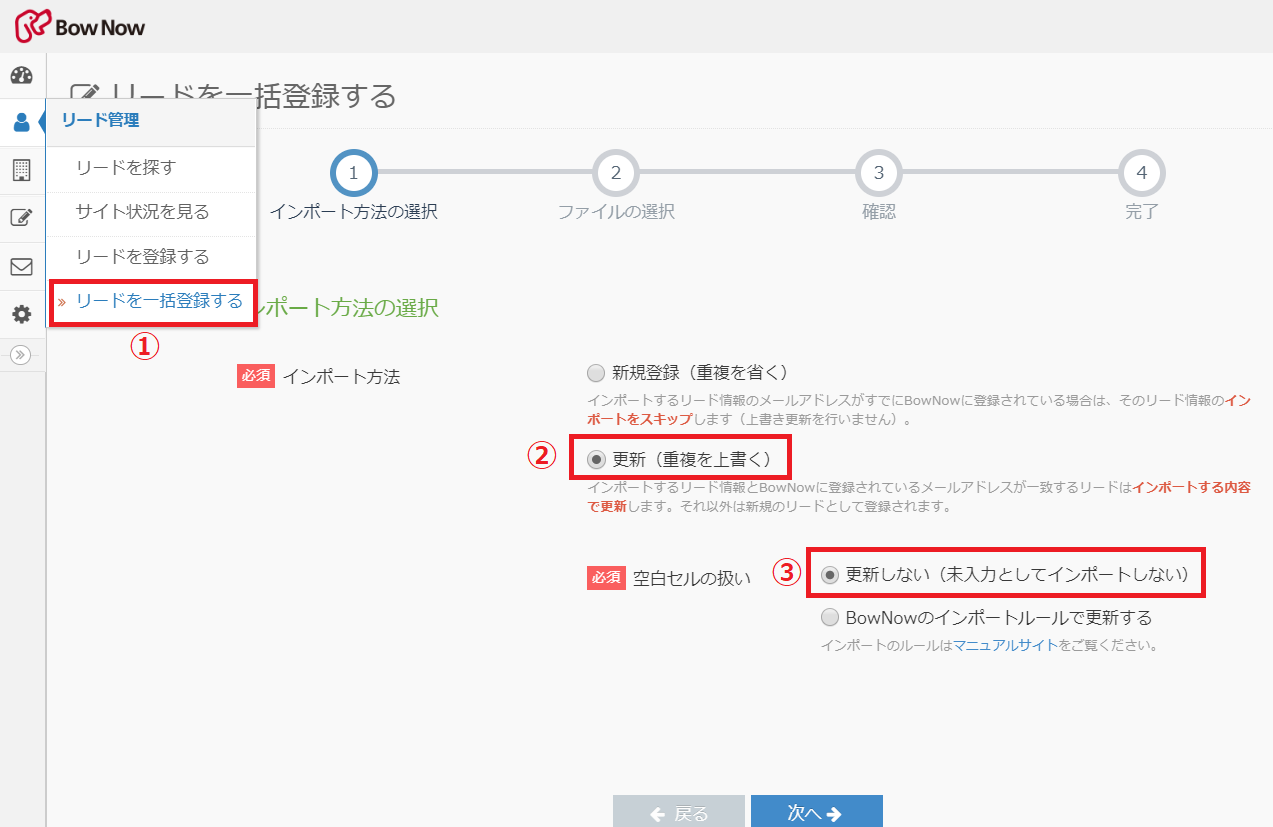The image size is (1273, 827).
Task: Click step 3 確認 circle
Action: 879,173
